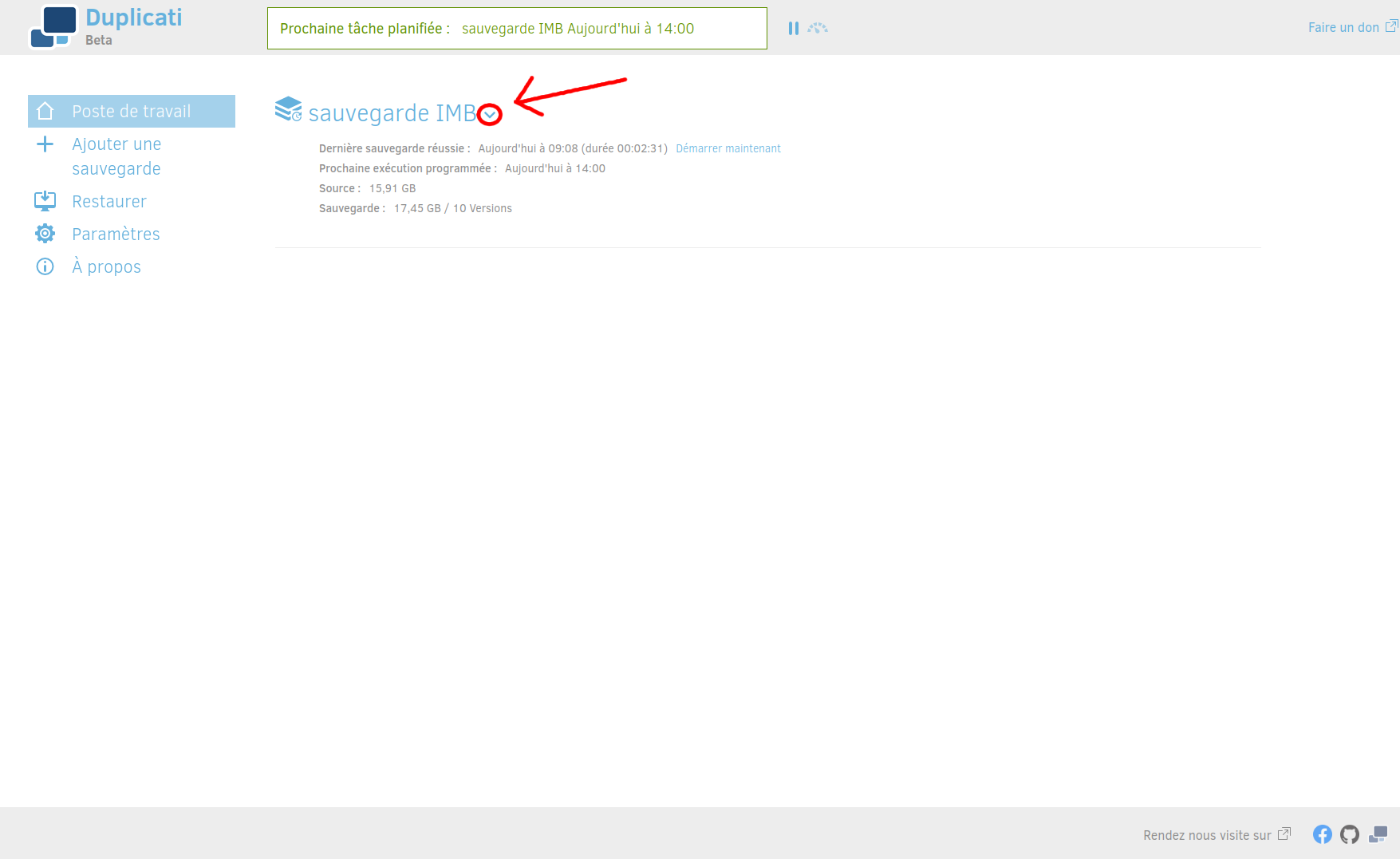Click the Faire un don link
Image resolution: width=1400 pixels, height=859 pixels.
pyautogui.click(x=1343, y=27)
